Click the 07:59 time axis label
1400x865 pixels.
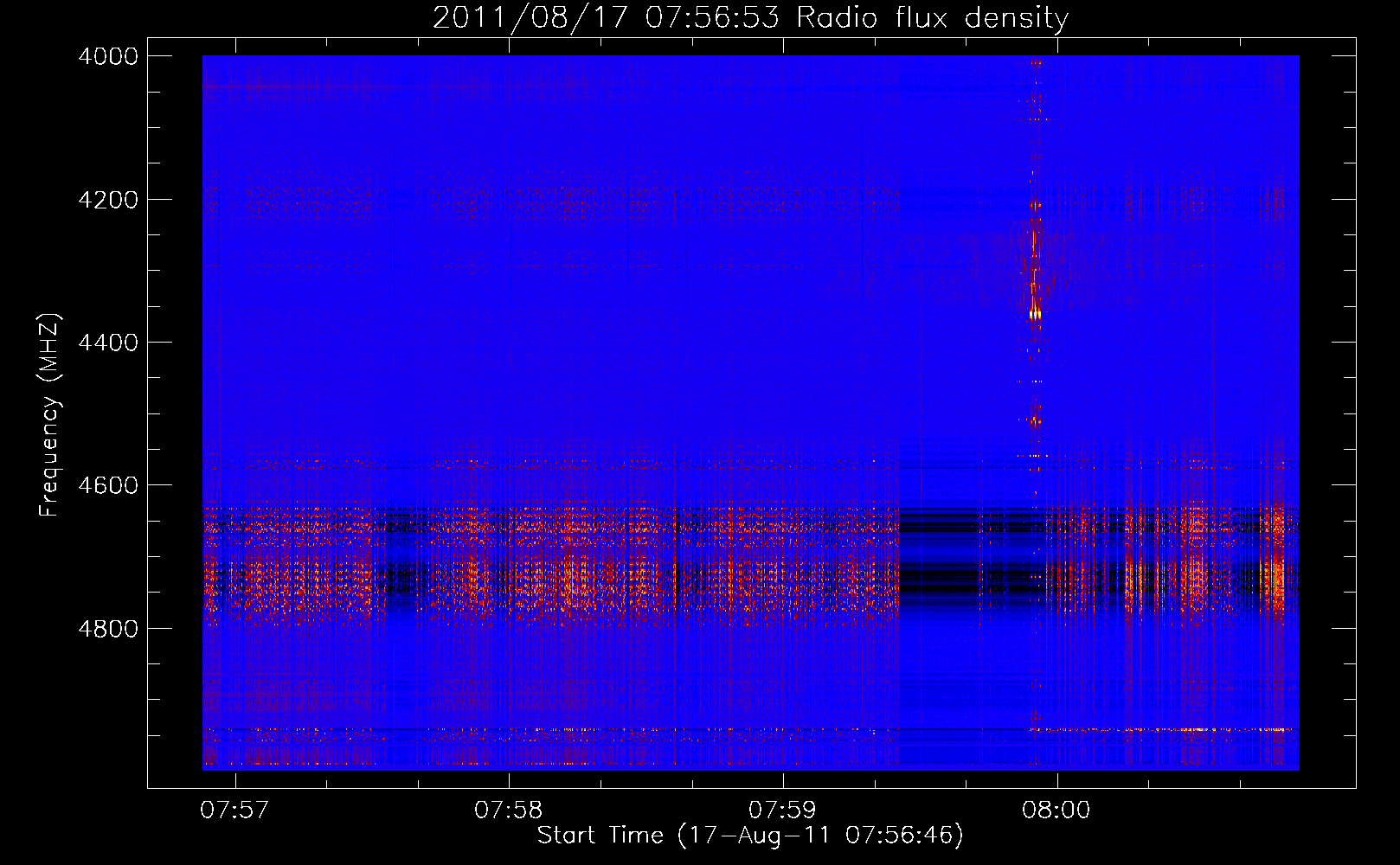coord(782,810)
